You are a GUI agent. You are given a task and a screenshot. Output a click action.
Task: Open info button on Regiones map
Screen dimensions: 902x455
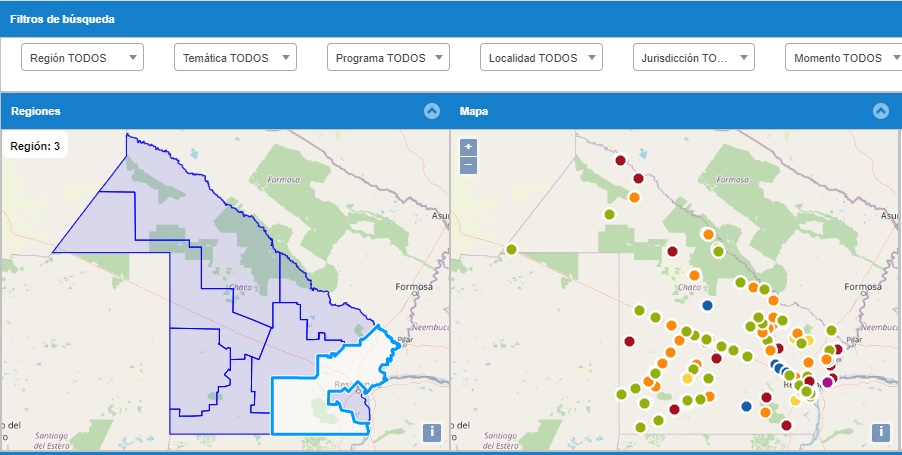click(x=432, y=432)
